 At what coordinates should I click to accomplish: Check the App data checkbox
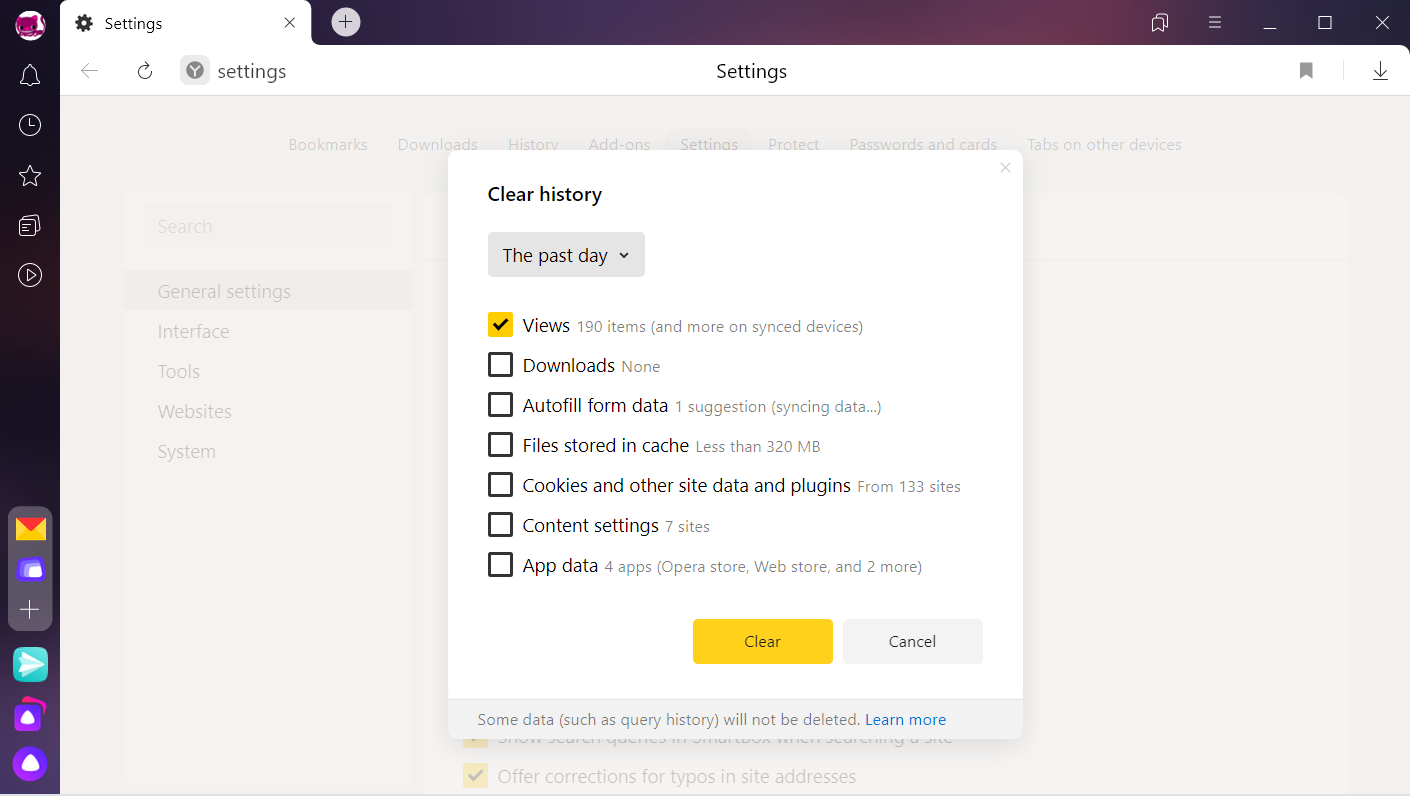pos(500,565)
